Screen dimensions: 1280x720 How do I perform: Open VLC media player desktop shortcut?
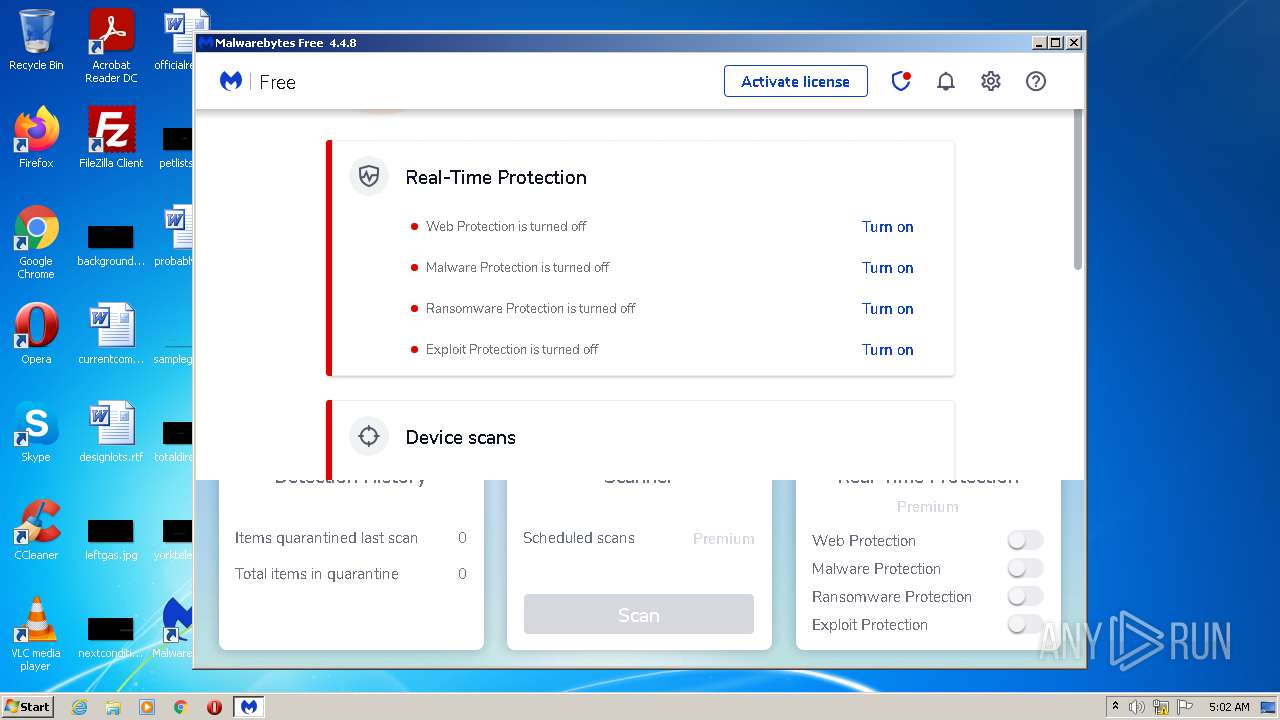click(36, 634)
